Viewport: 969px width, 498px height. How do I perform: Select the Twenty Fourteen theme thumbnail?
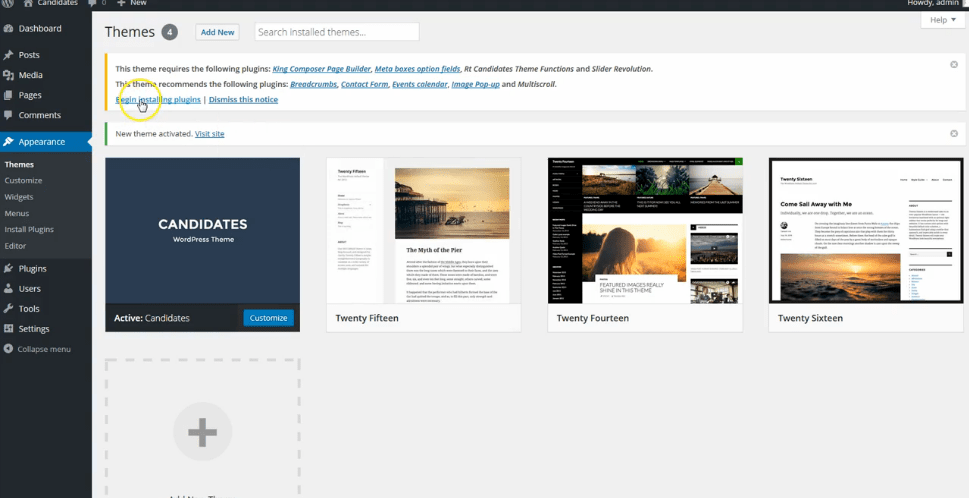click(x=645, y=230)
